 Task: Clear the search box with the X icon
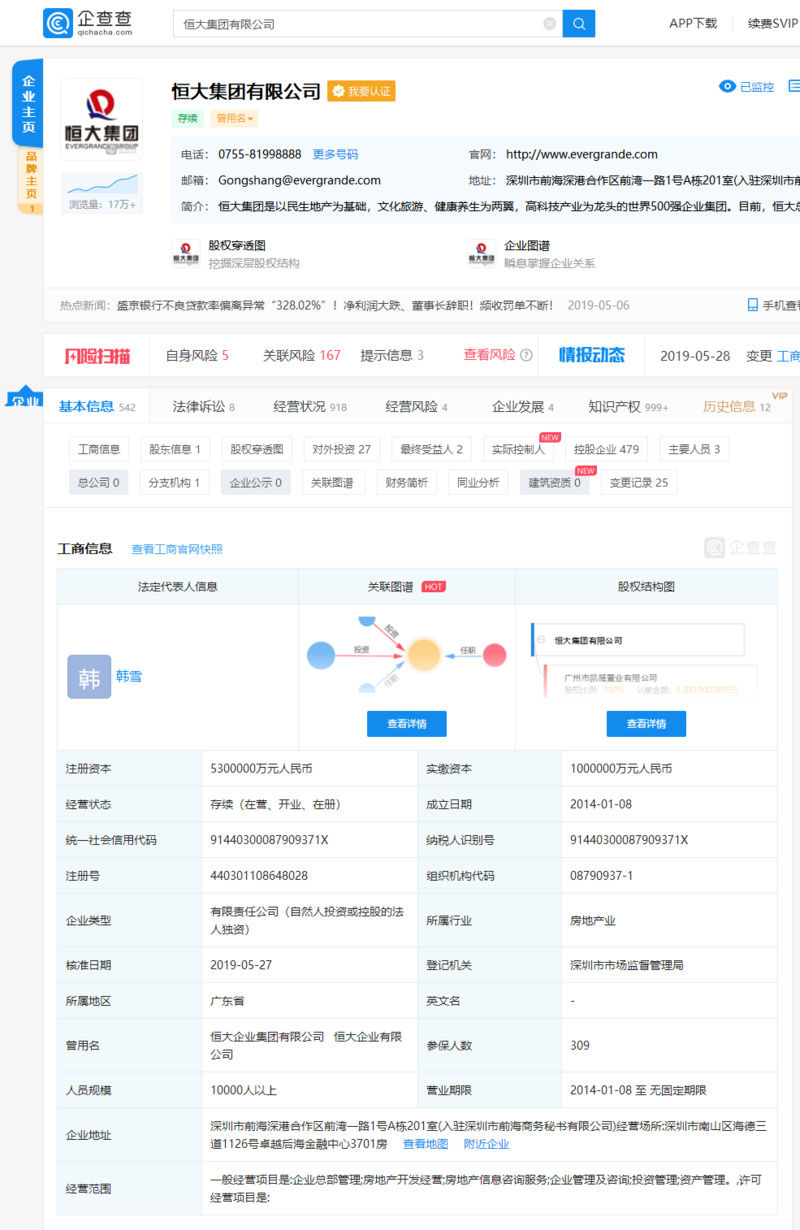point(549,24)
